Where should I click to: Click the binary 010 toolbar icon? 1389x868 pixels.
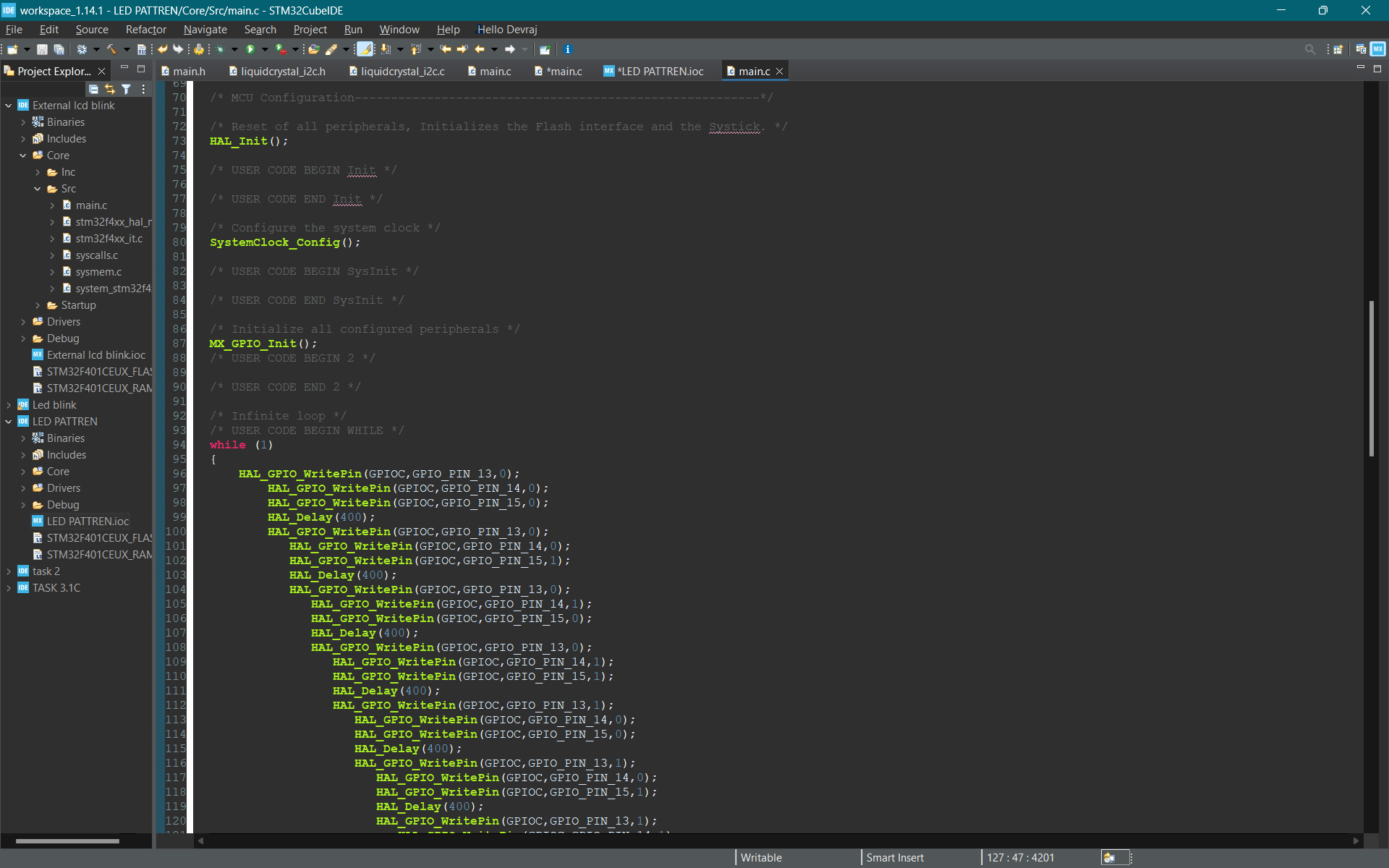142,49
